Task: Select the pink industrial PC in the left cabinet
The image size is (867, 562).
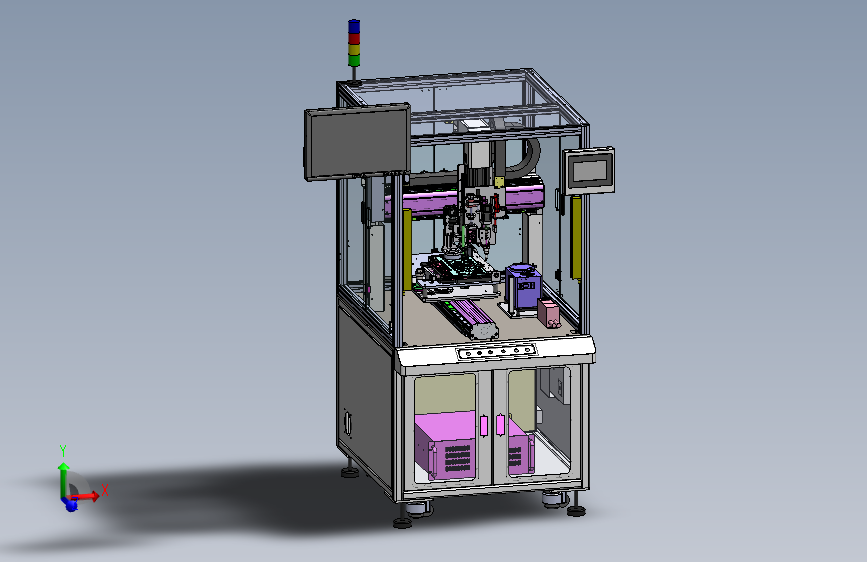Action: tap(446, 446)
